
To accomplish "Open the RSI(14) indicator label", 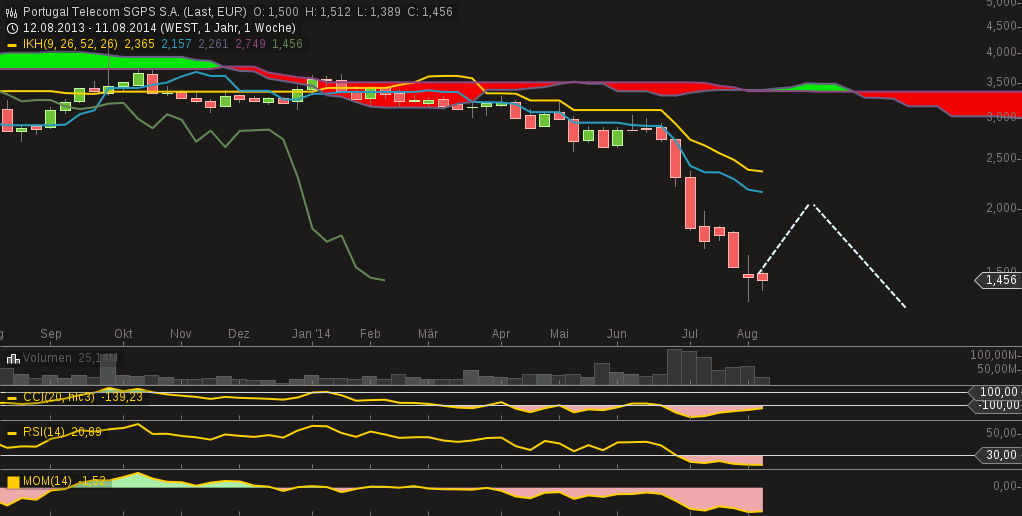I will (46, 432).
